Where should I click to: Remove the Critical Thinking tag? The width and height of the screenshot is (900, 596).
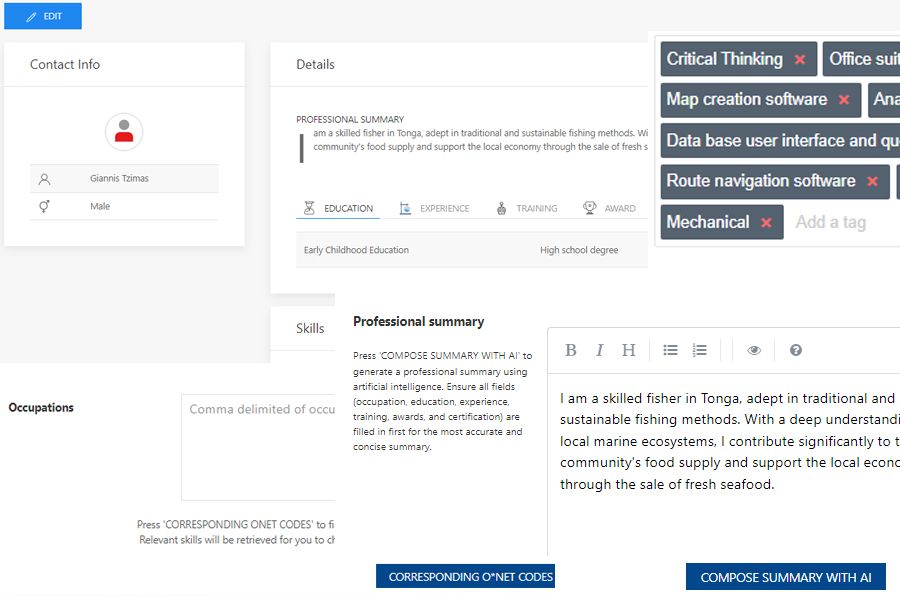[800, 59]
